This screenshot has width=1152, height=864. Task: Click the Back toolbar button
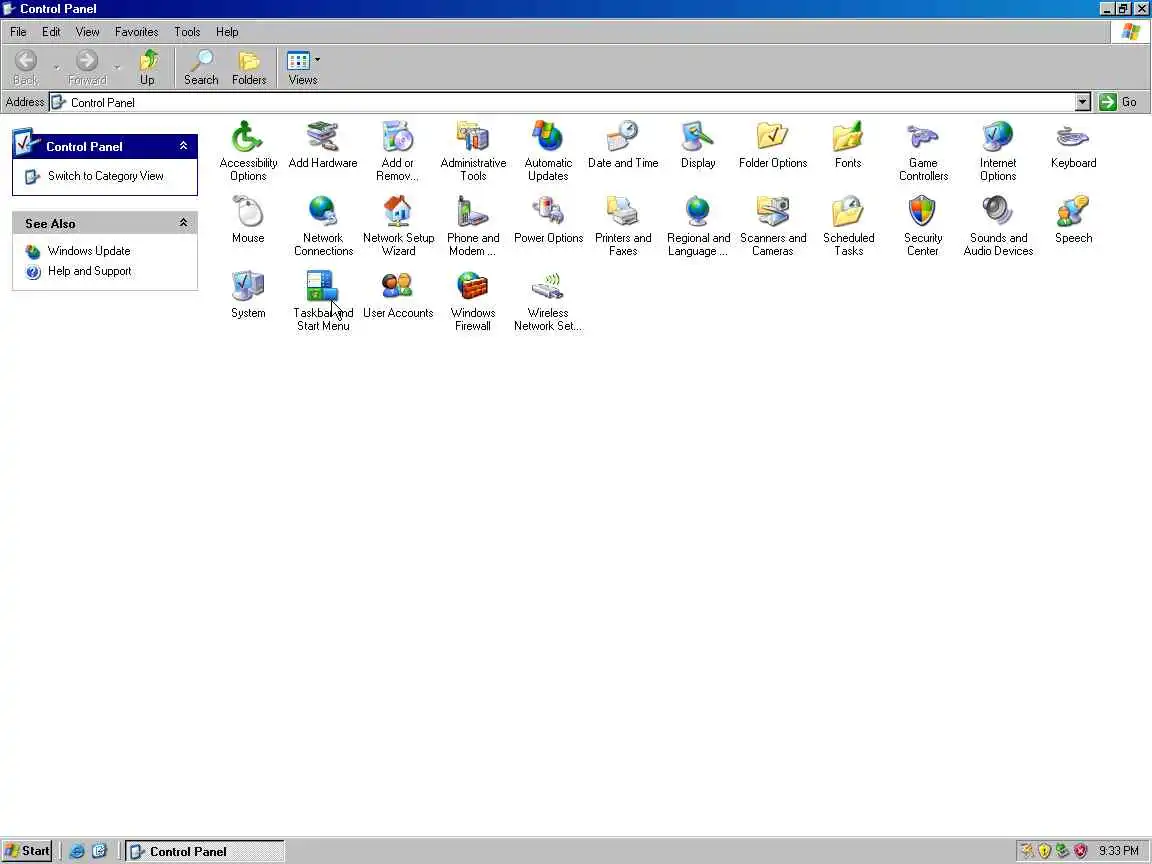click(26, 68)
